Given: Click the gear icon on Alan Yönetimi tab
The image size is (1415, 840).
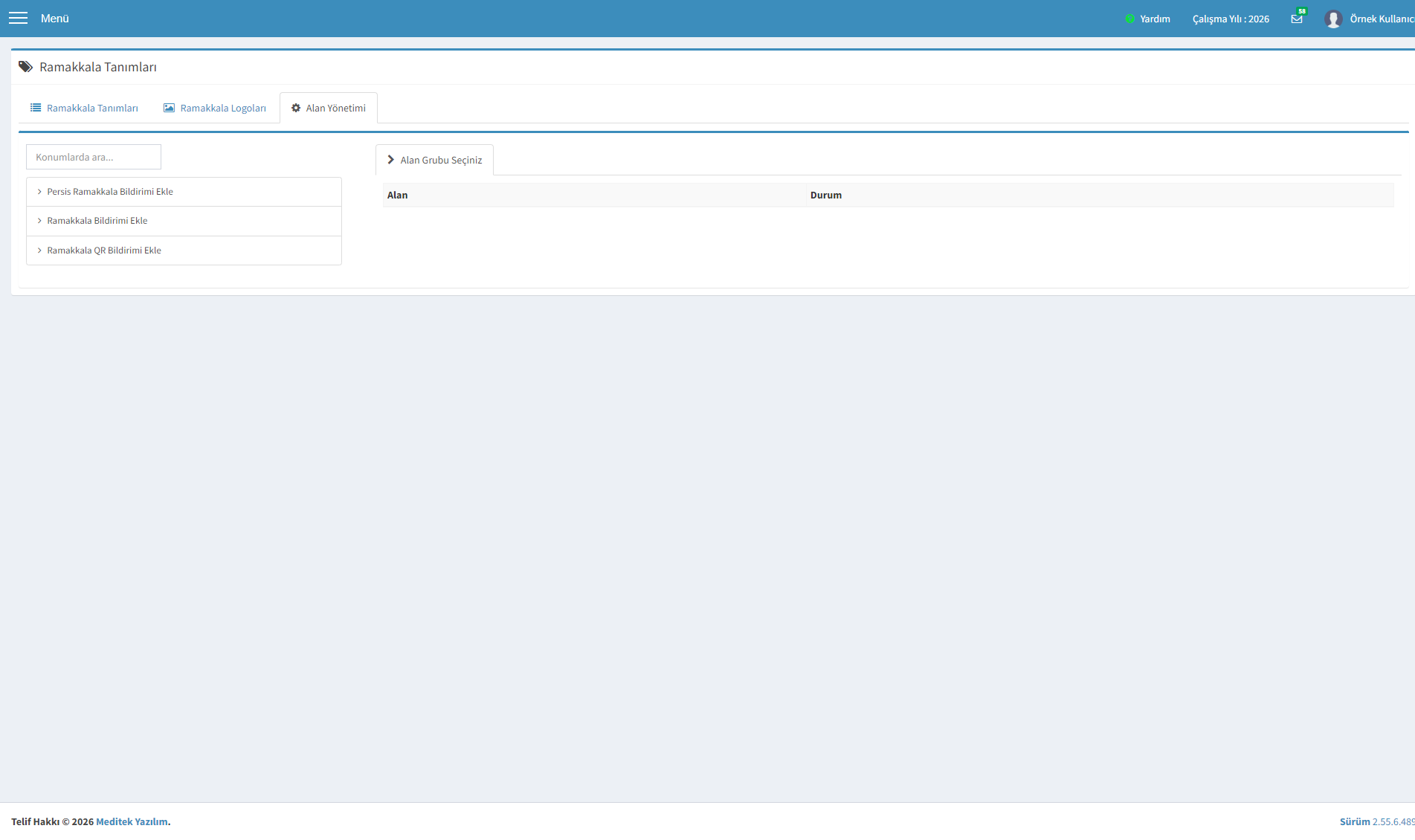Looking at the screenshot, I should [296, 108].
